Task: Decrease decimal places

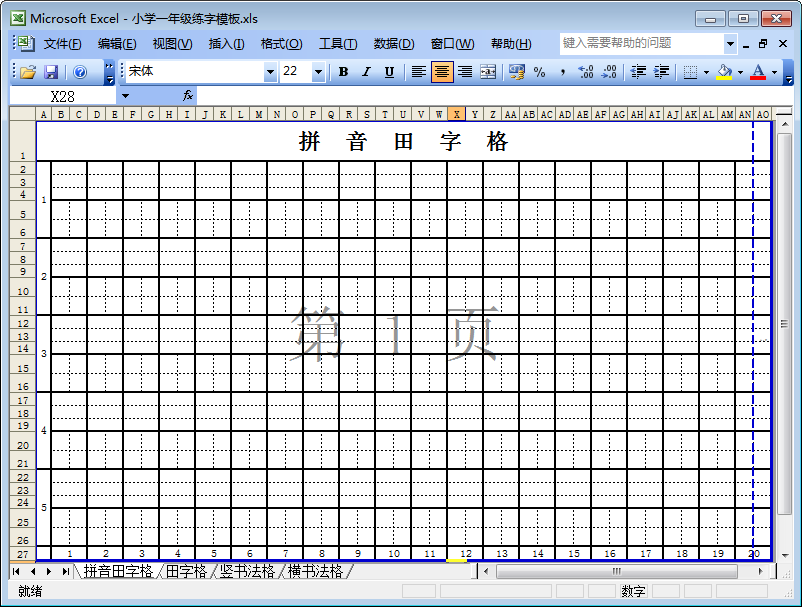Action: 609,72
